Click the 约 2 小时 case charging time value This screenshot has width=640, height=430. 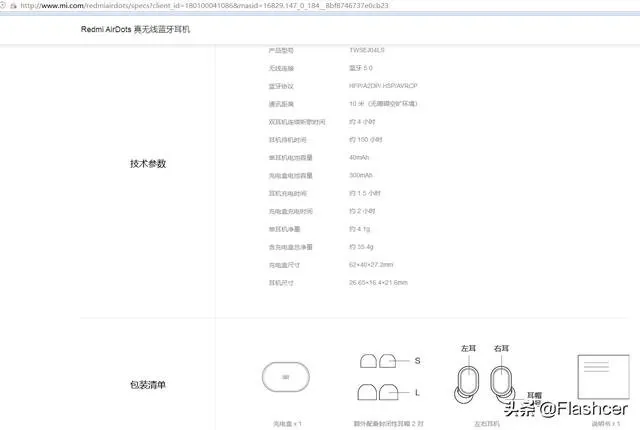[x=362, y=211]
